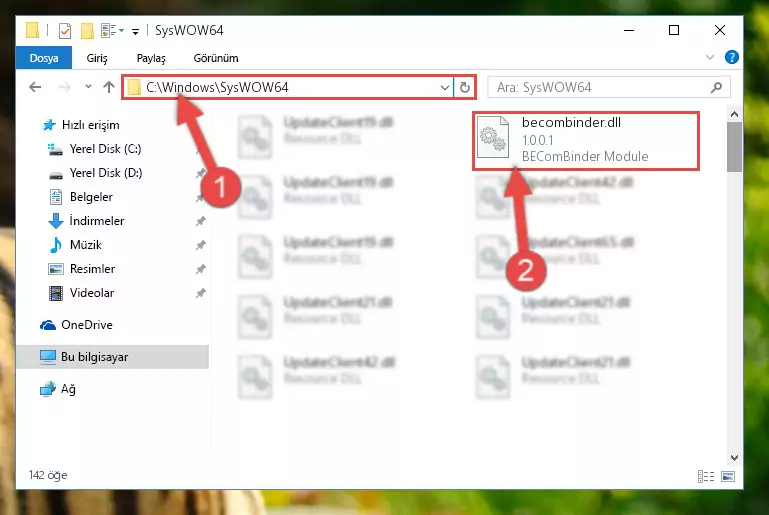The width and height of the screenshot is (769, 515).
Task: Click the folder icon in the address bar
Action: (134, 88)
